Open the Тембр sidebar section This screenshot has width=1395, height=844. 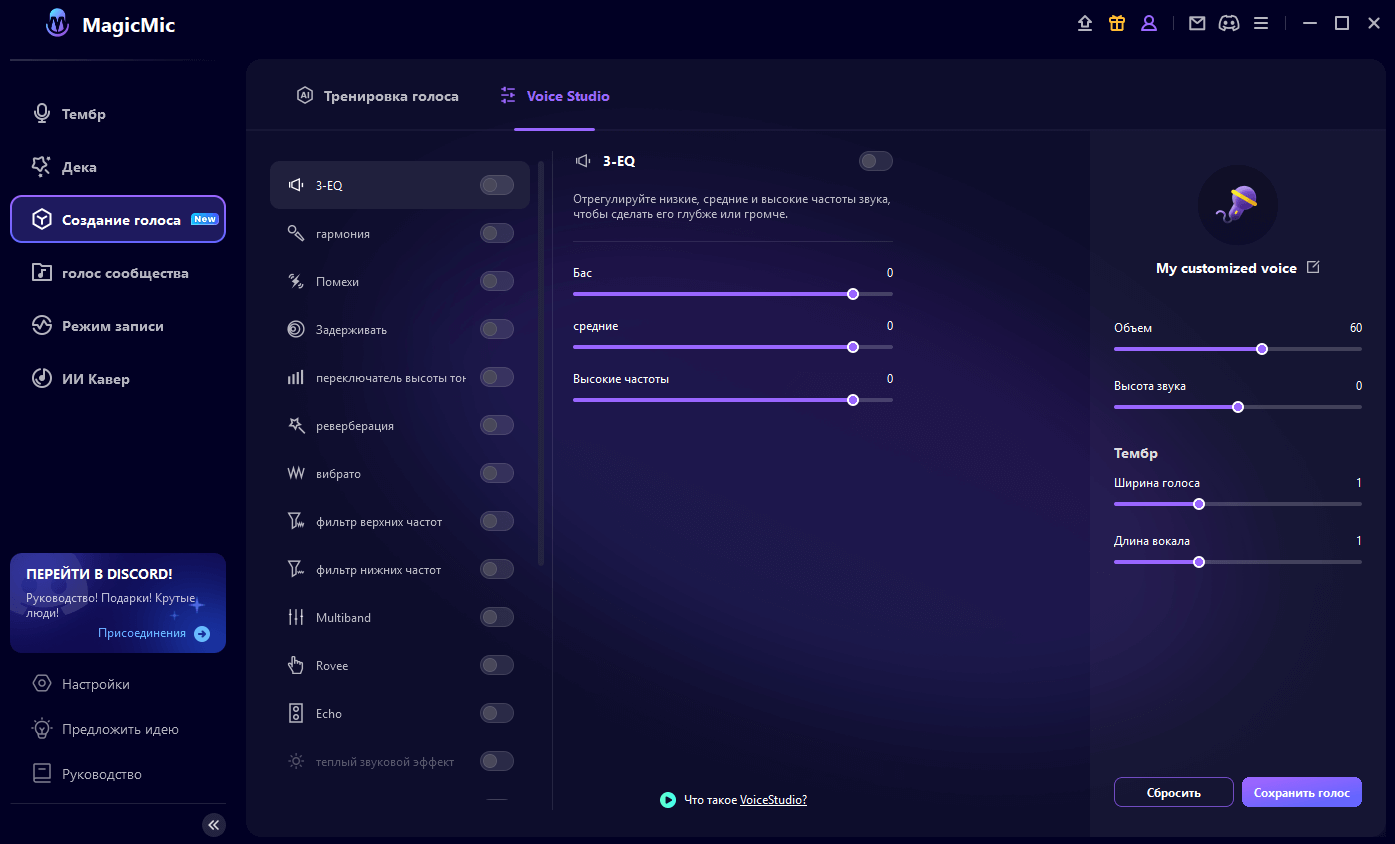pyautogui.click(x=118, y=114)
